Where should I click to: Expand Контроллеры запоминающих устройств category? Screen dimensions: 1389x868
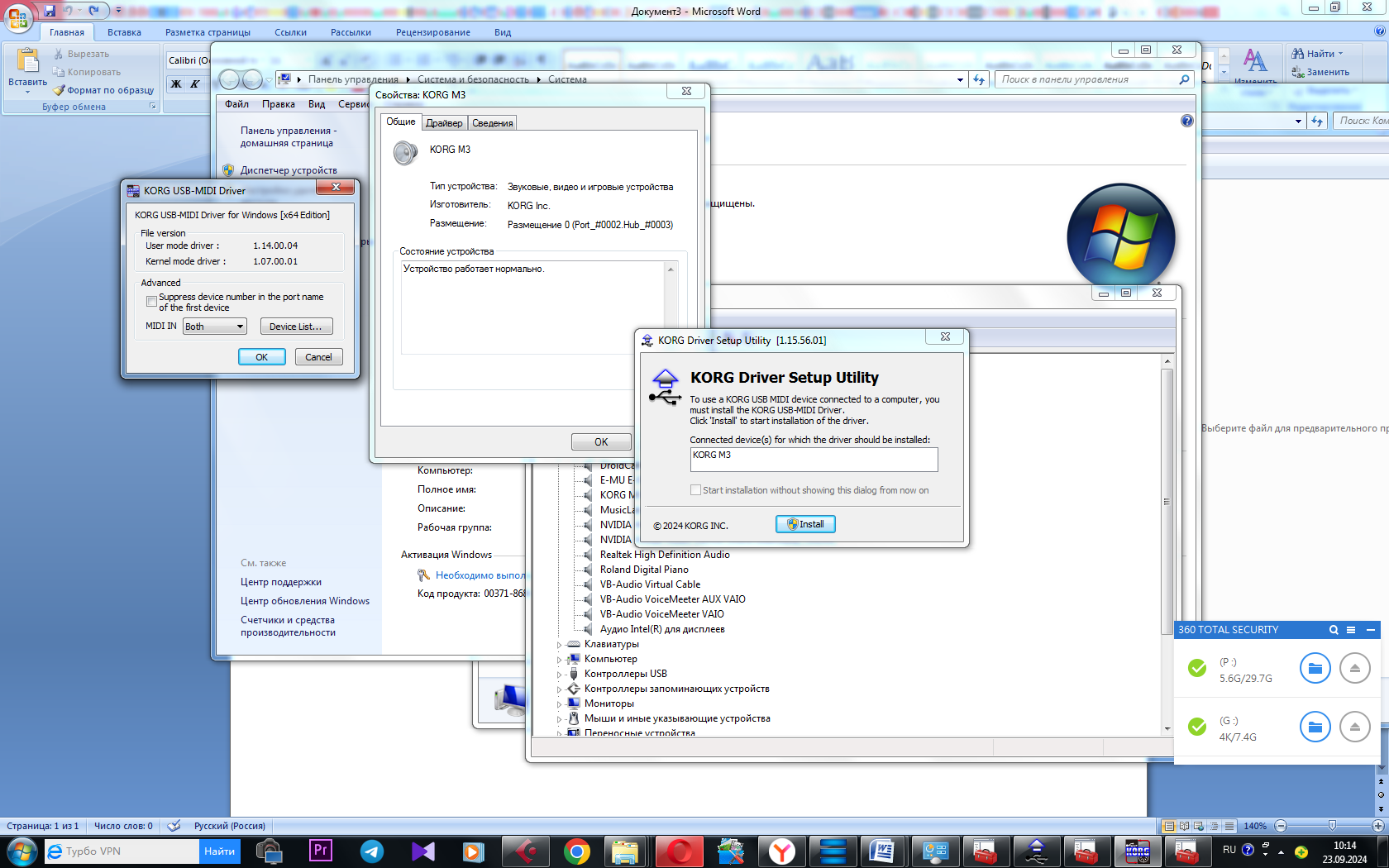click(560, 689)
